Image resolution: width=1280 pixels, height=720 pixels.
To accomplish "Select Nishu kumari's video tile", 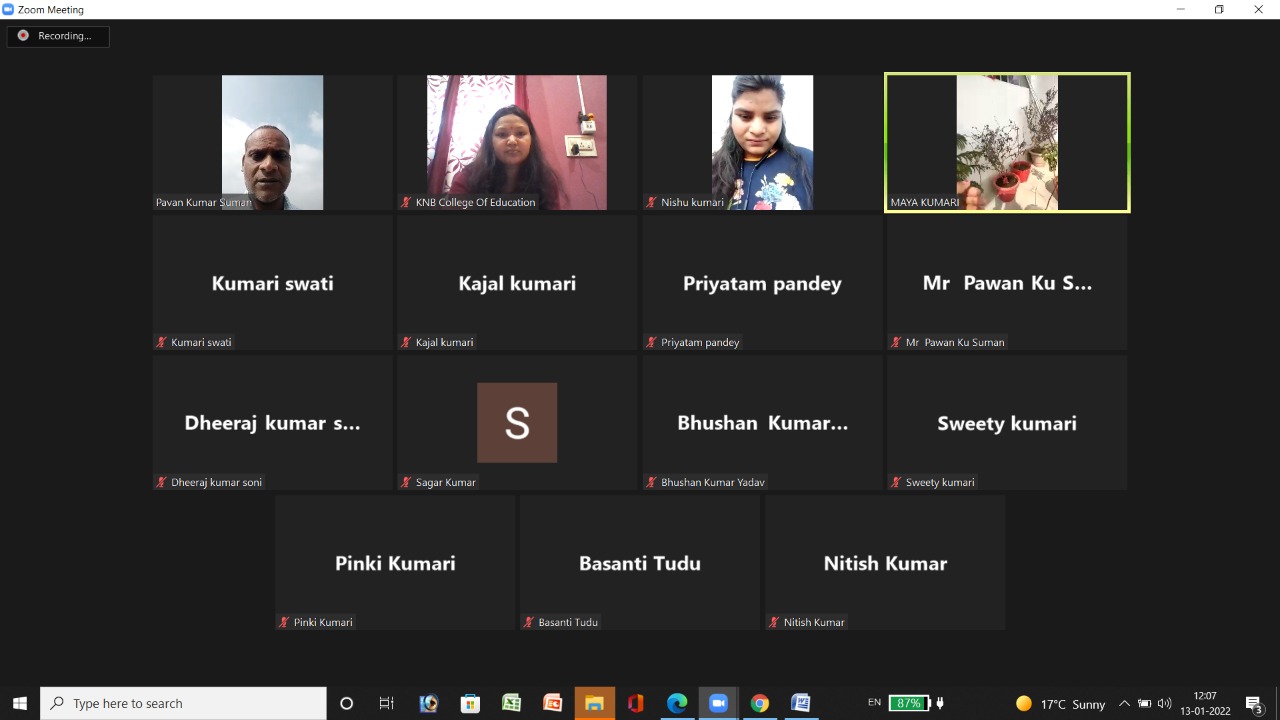I will (762, 142).
